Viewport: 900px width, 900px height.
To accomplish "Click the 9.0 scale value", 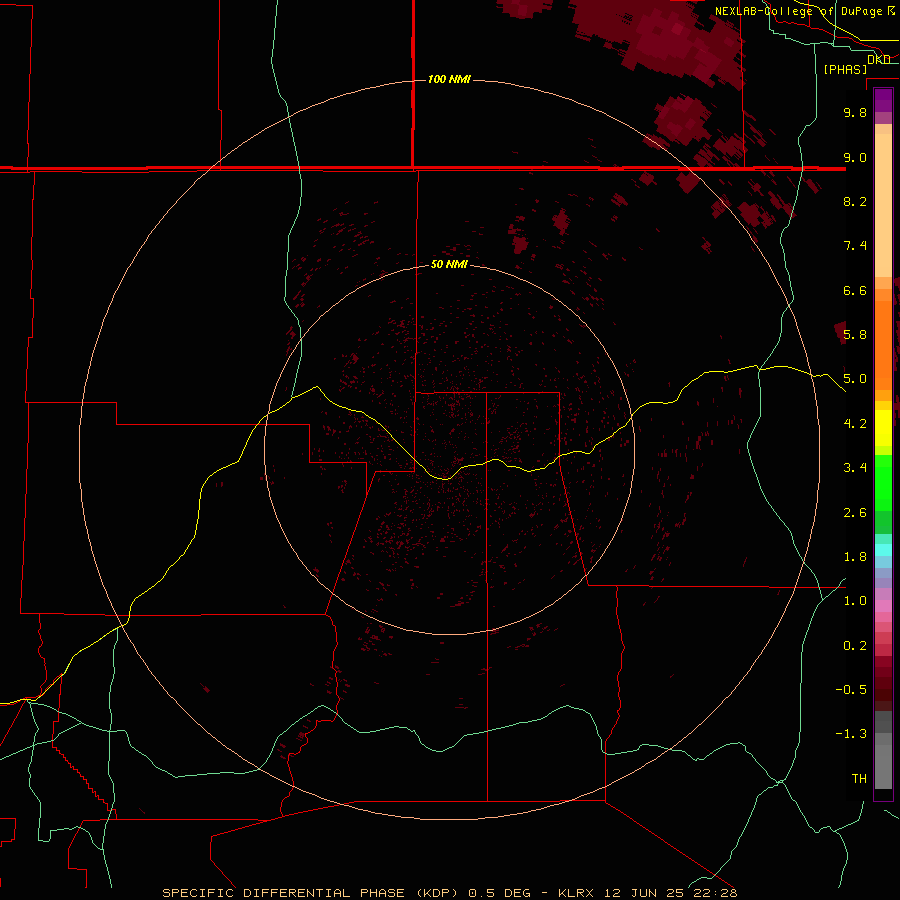I will pos(855,157).
